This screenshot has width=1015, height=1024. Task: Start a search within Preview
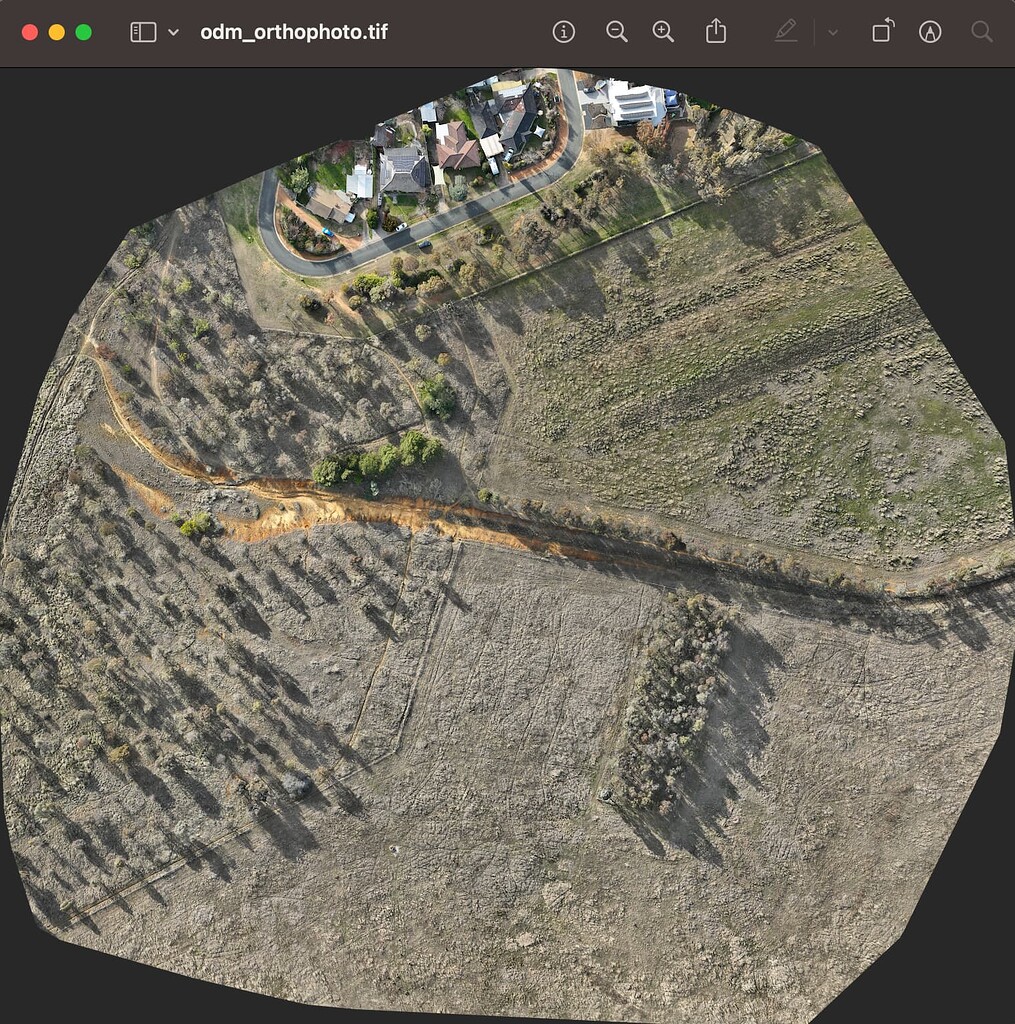980,31
